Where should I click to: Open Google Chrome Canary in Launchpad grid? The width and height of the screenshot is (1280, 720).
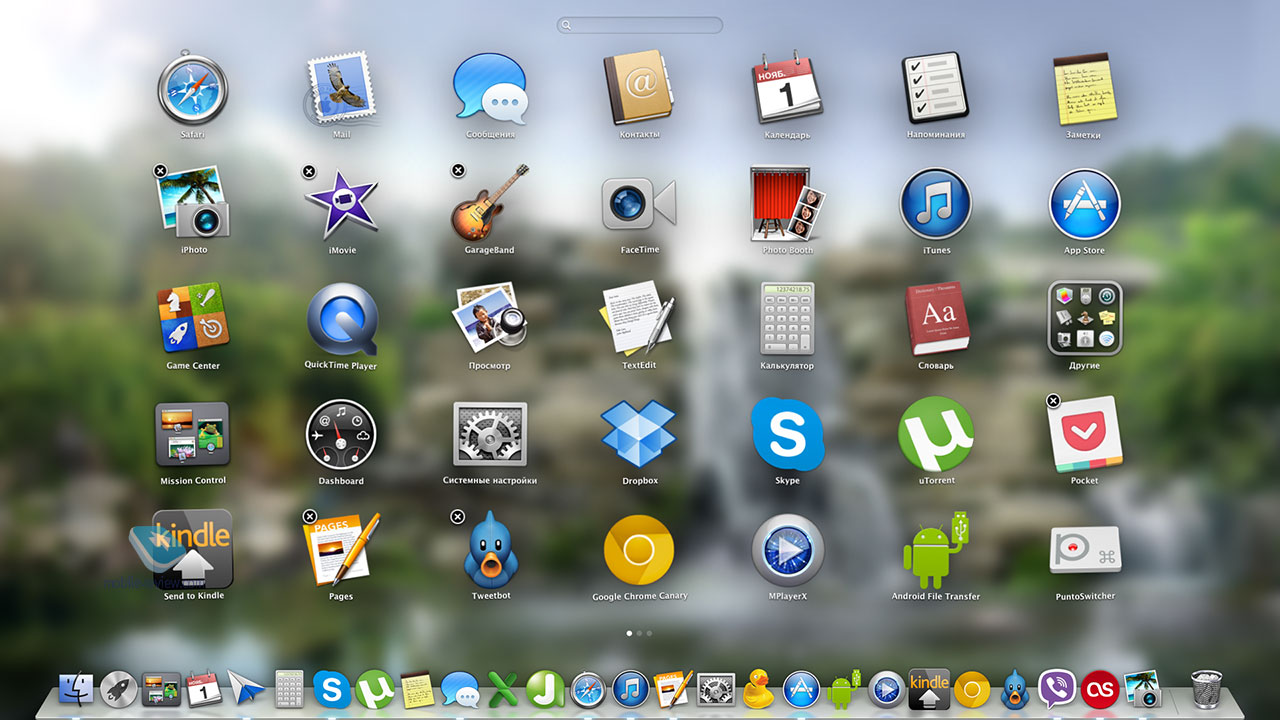[x=640, y=551]
